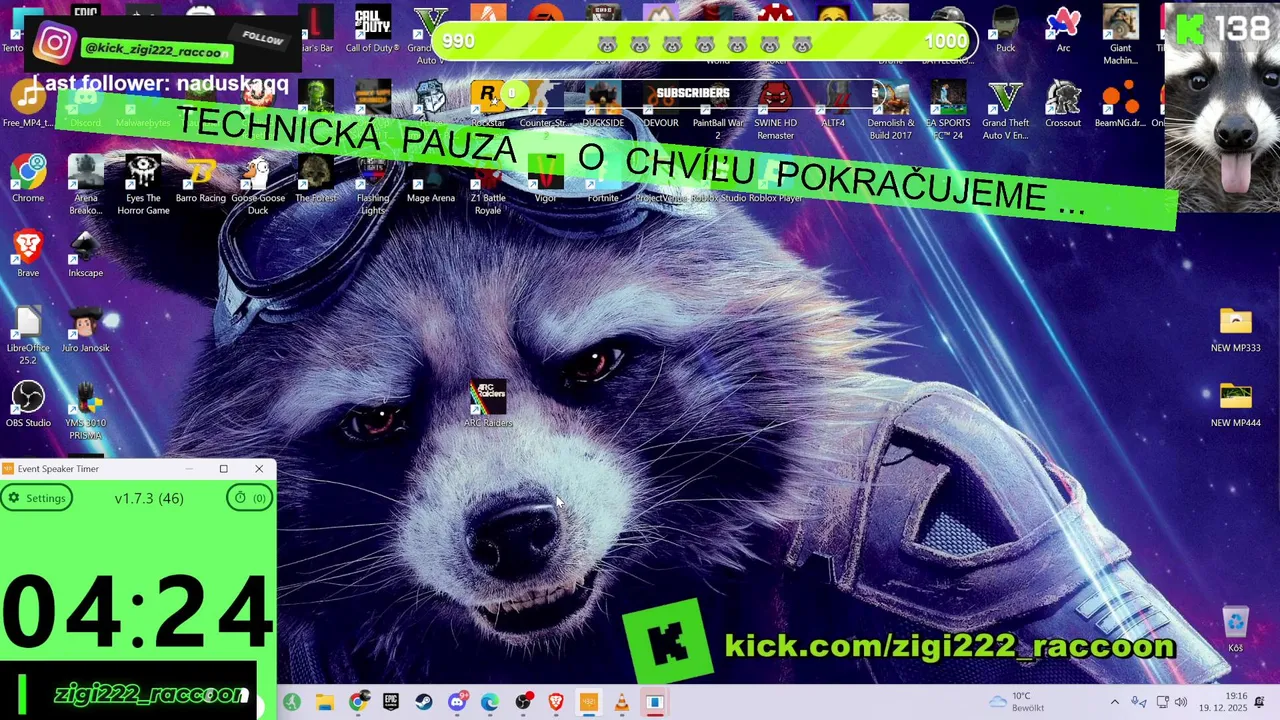Viewport: 1280px width, 720px height.
Task: Open Settings in Event Speaker Timer
Action: (x=36, y=498)
